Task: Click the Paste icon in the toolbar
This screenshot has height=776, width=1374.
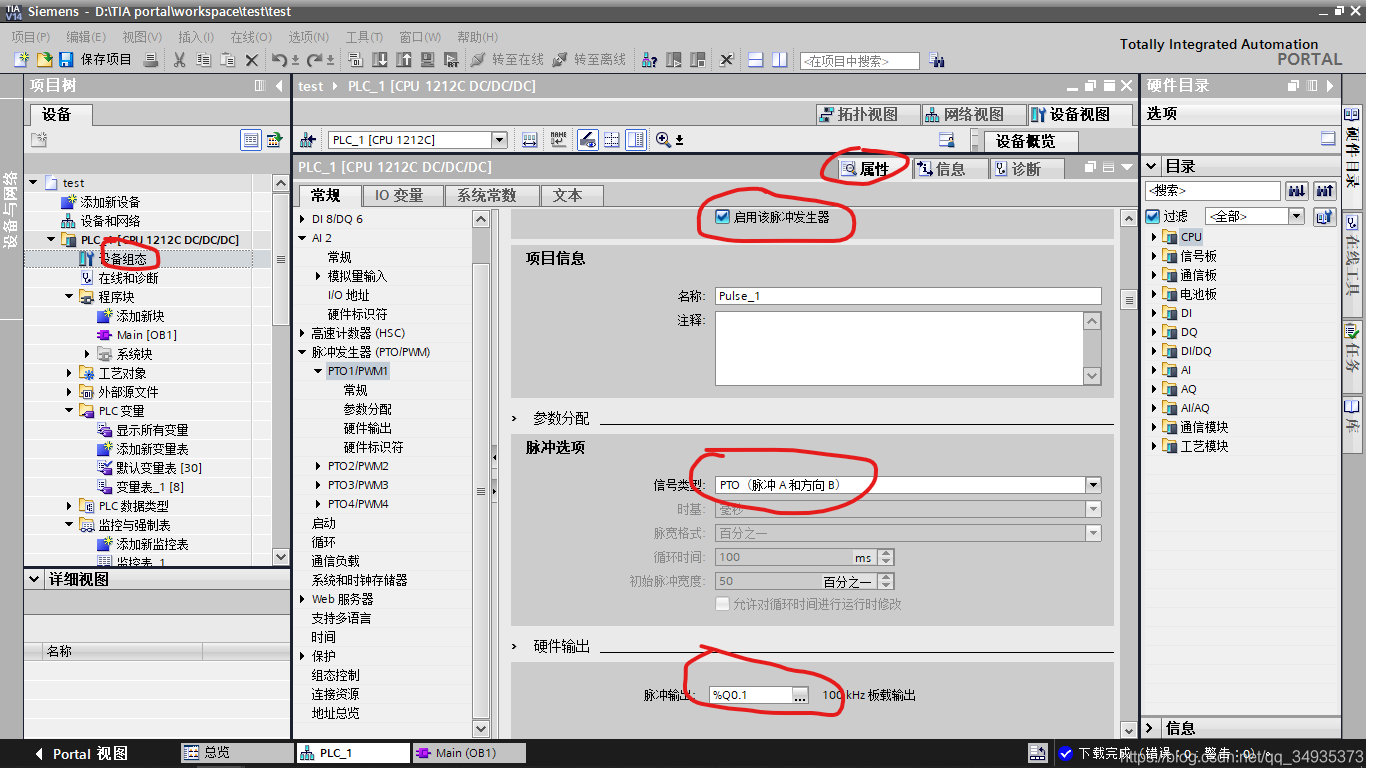Action: pos(228,60)
